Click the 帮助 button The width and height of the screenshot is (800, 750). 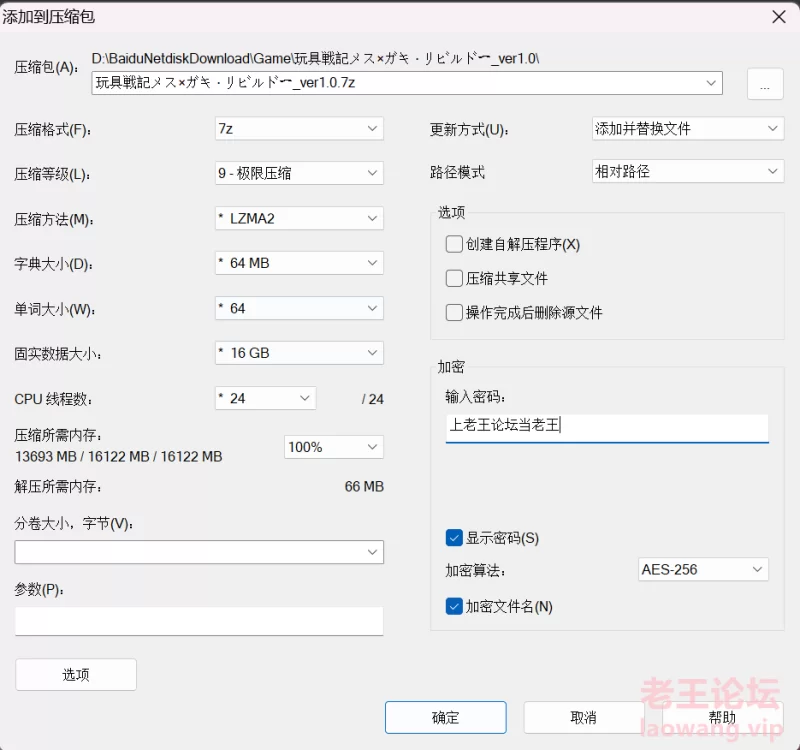[x=722, y=717]
